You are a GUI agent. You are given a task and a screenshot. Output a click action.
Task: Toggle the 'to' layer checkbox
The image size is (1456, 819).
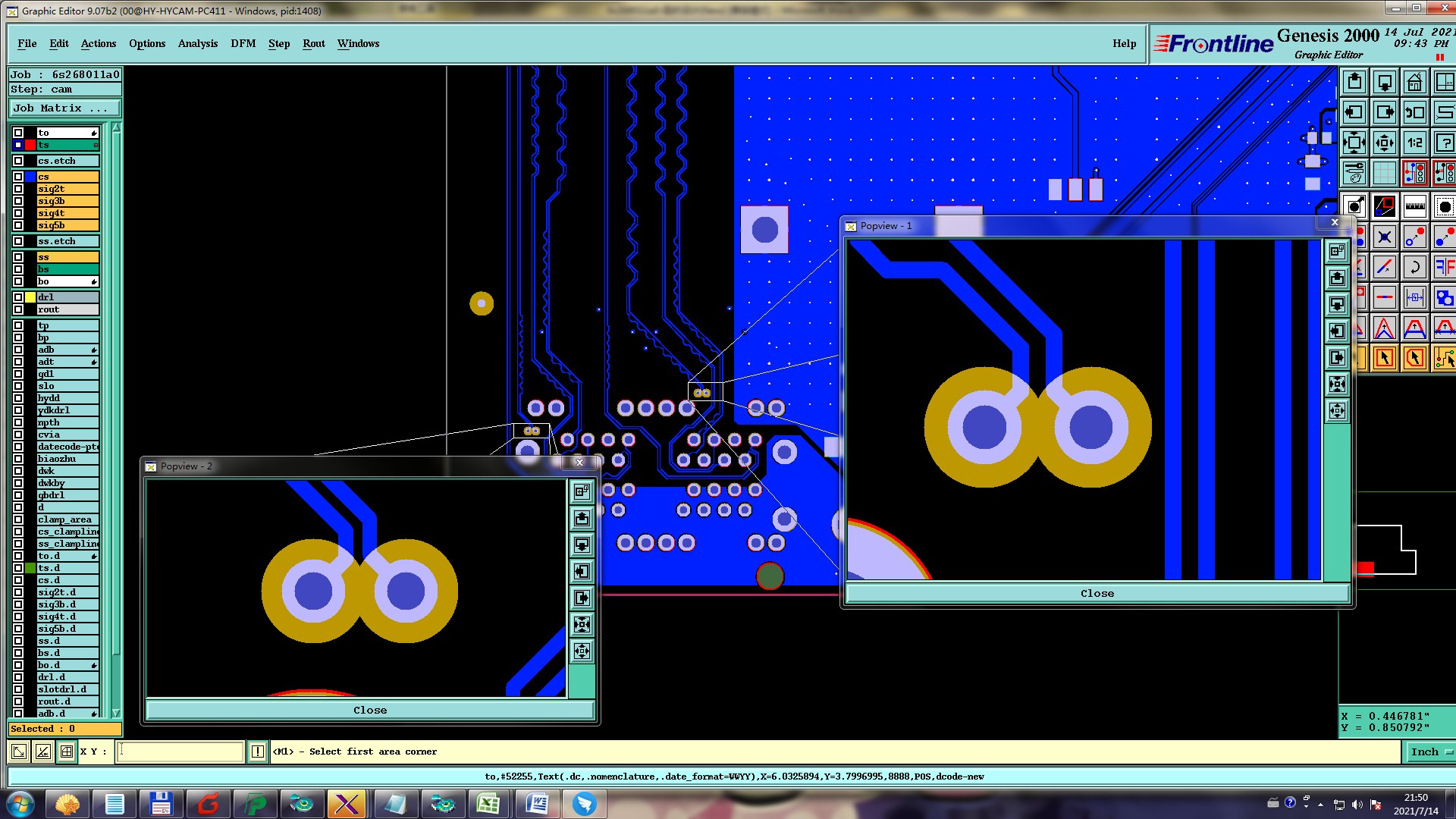pos(18,133)
